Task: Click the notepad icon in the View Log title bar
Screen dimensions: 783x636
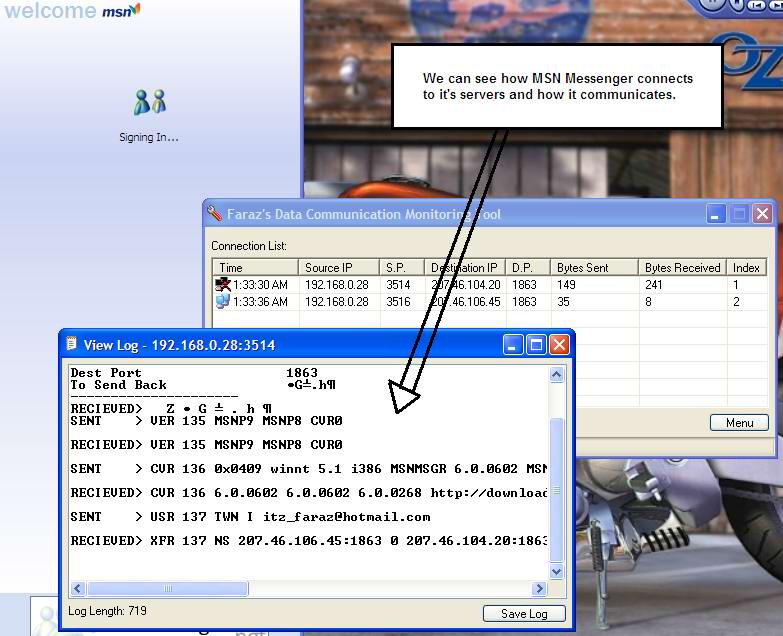Action: click(71, 344)
